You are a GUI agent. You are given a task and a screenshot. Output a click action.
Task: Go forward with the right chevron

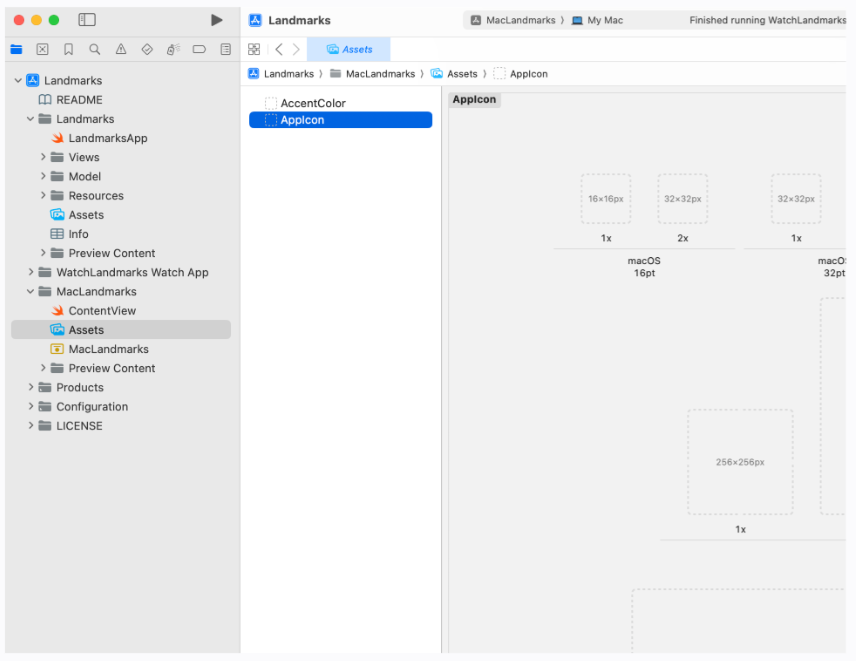[296, 50]
